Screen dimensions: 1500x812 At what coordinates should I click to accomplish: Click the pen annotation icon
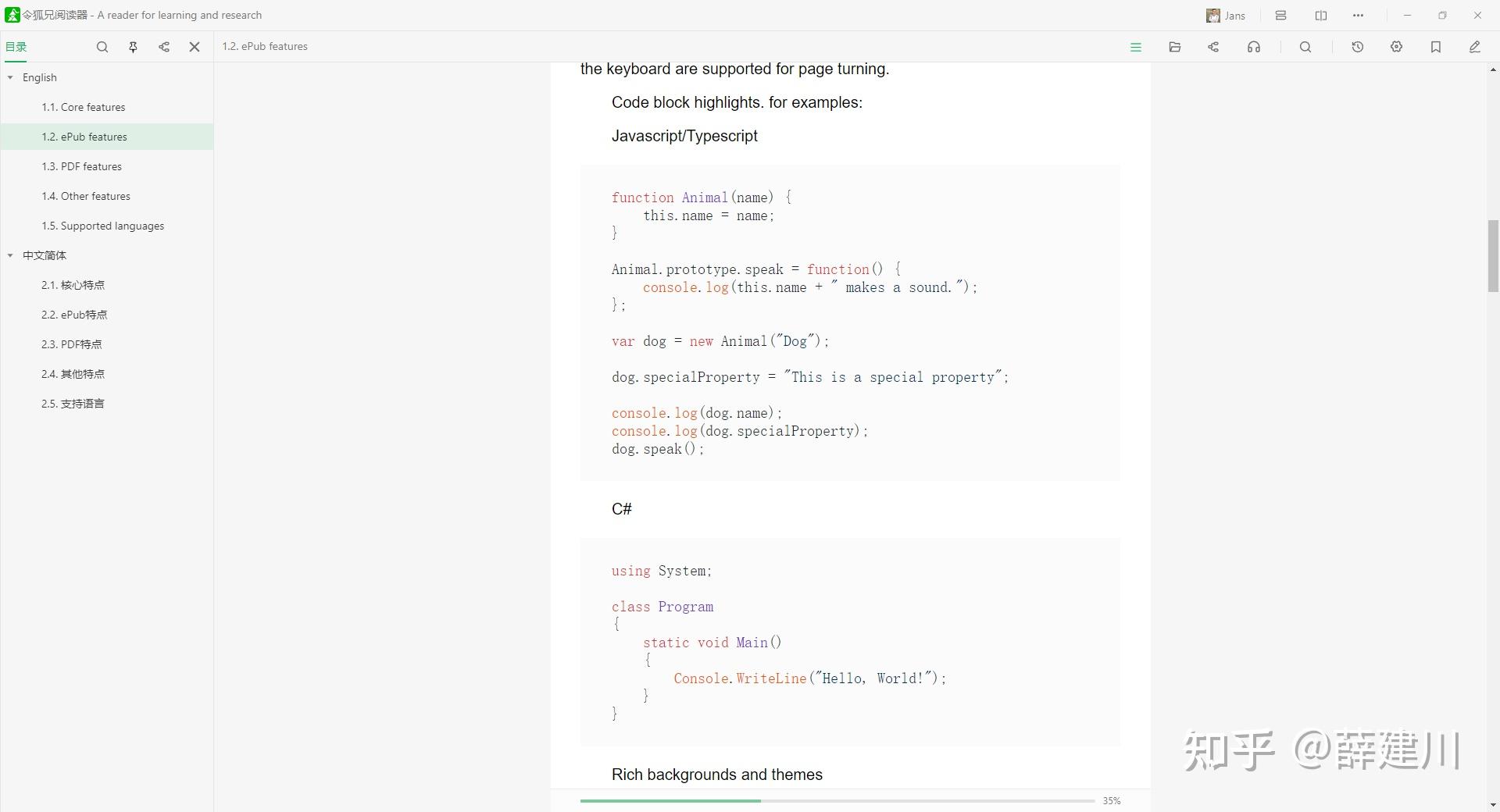pos(1474,47)
